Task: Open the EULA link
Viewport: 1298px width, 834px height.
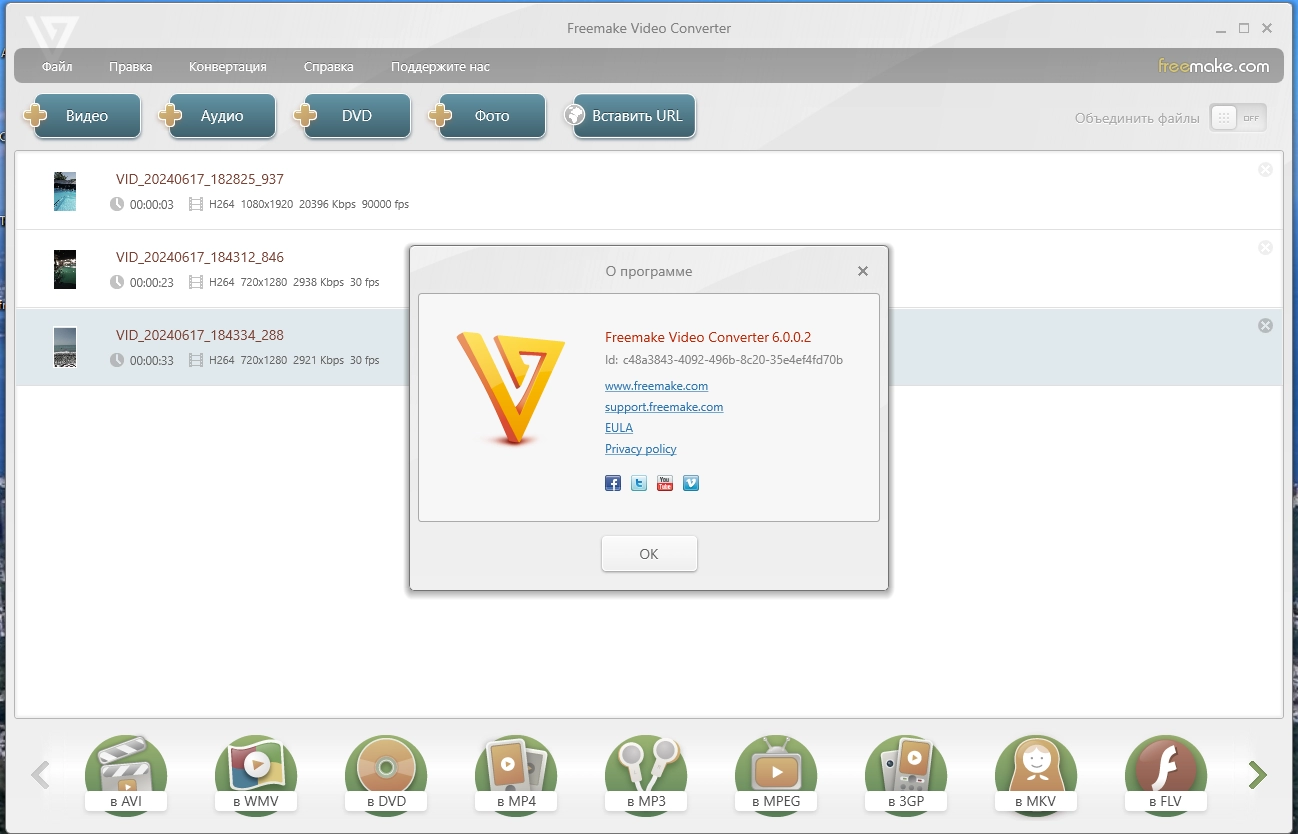Action: tap(619, 428)
